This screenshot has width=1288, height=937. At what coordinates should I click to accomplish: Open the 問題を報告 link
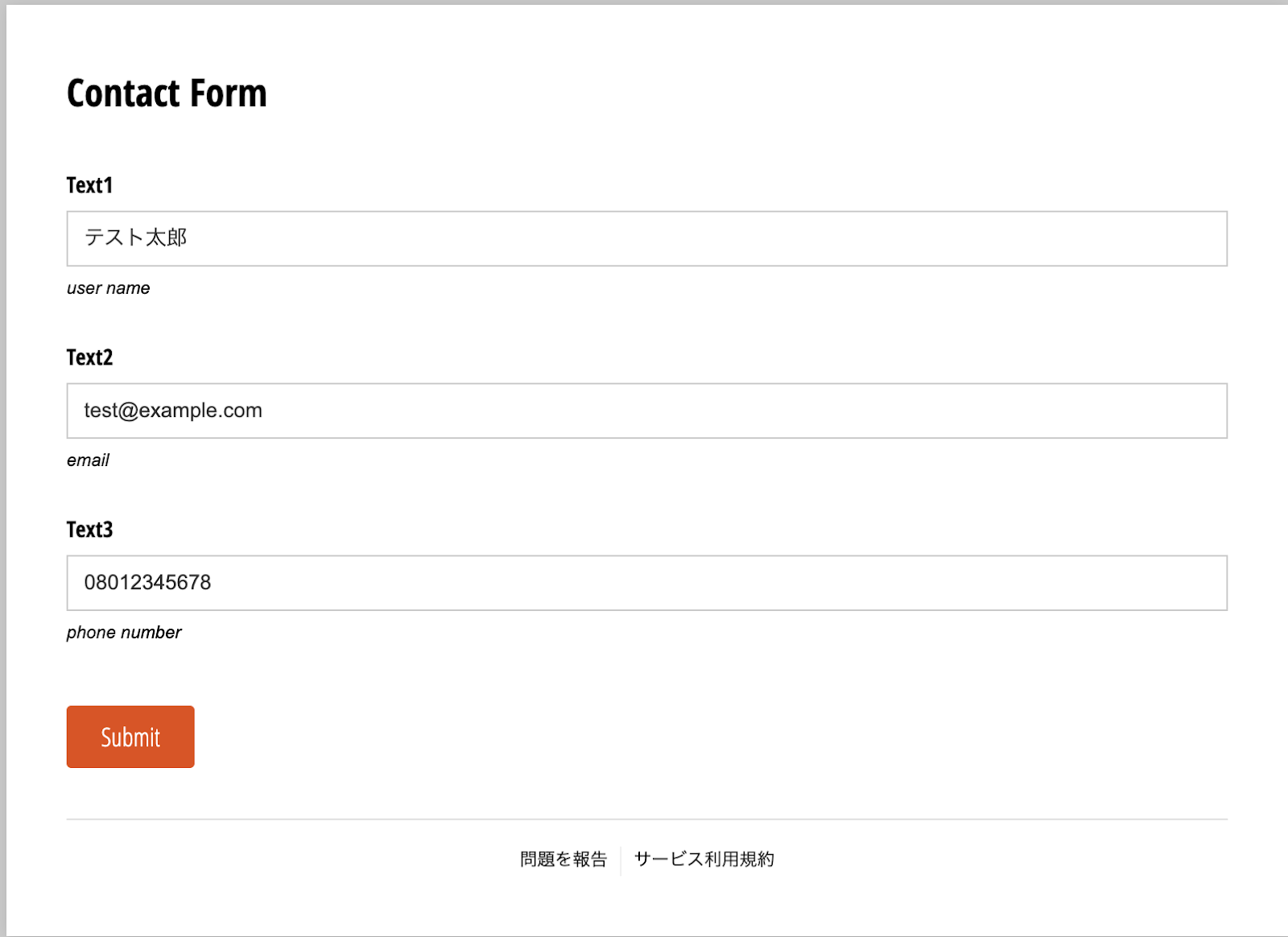[563, 859]
